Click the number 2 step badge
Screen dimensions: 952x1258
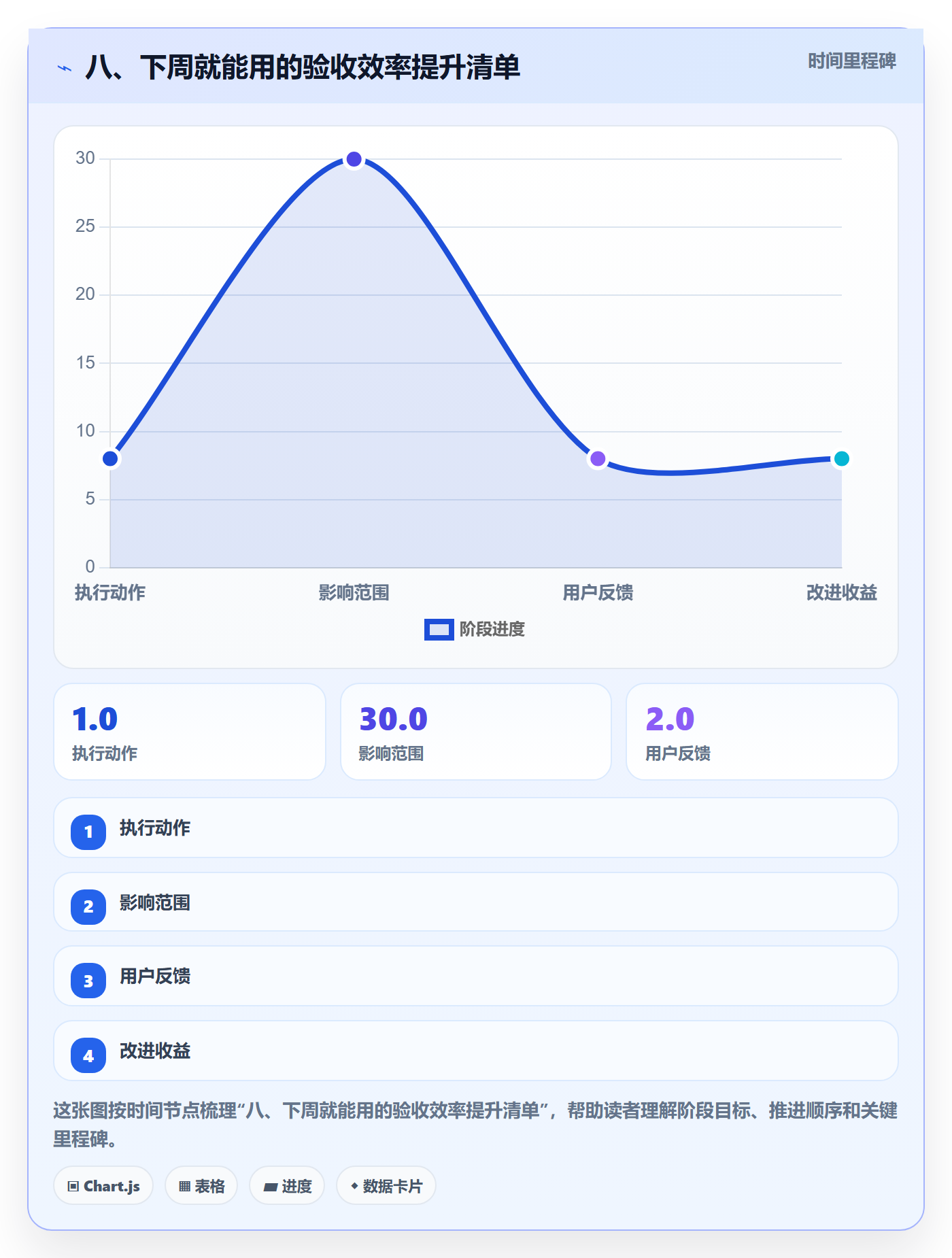tap(88, 906)
